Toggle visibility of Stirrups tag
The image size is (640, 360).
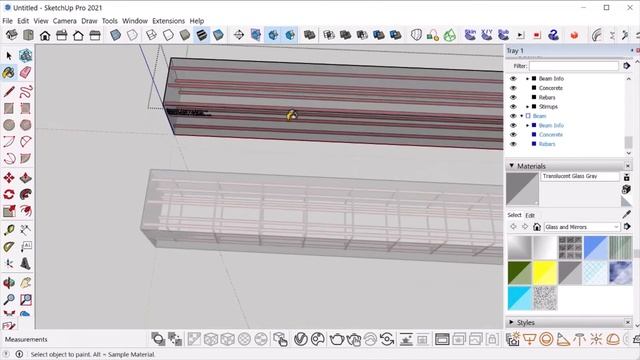513,107
